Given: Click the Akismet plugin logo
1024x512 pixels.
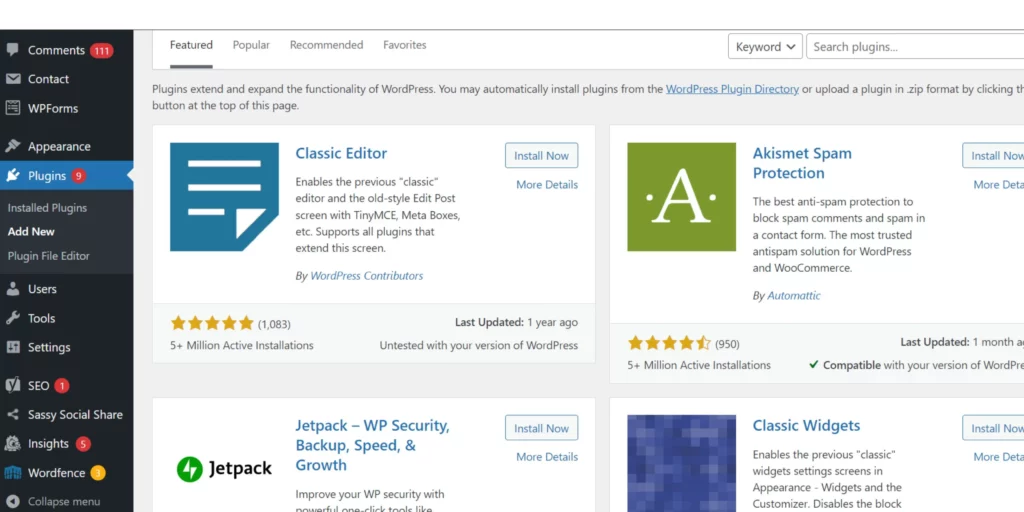Looking at the screenshot, I should tap(681, 197).
